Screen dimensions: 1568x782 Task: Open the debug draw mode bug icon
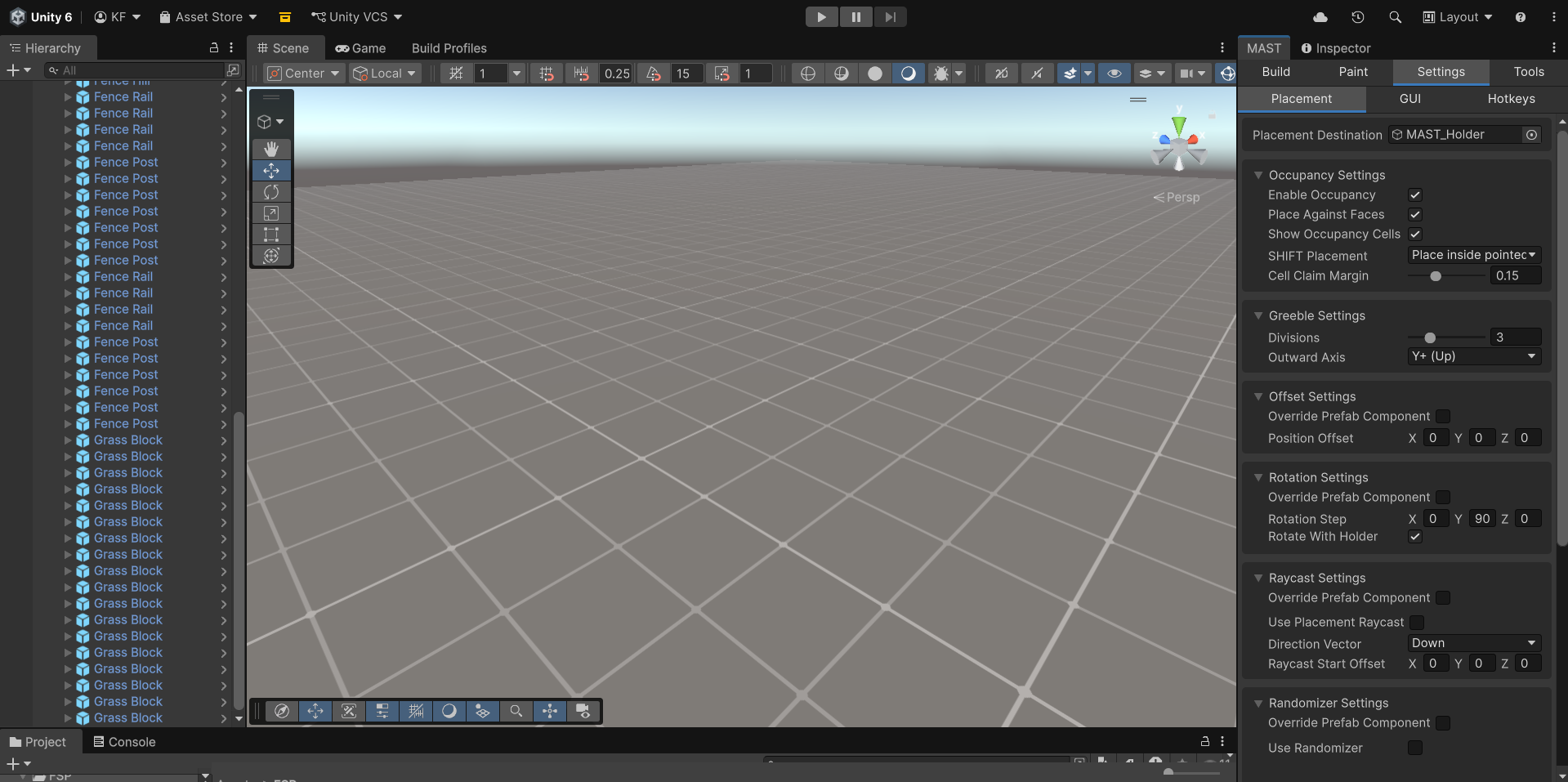[x=941, y=74]
